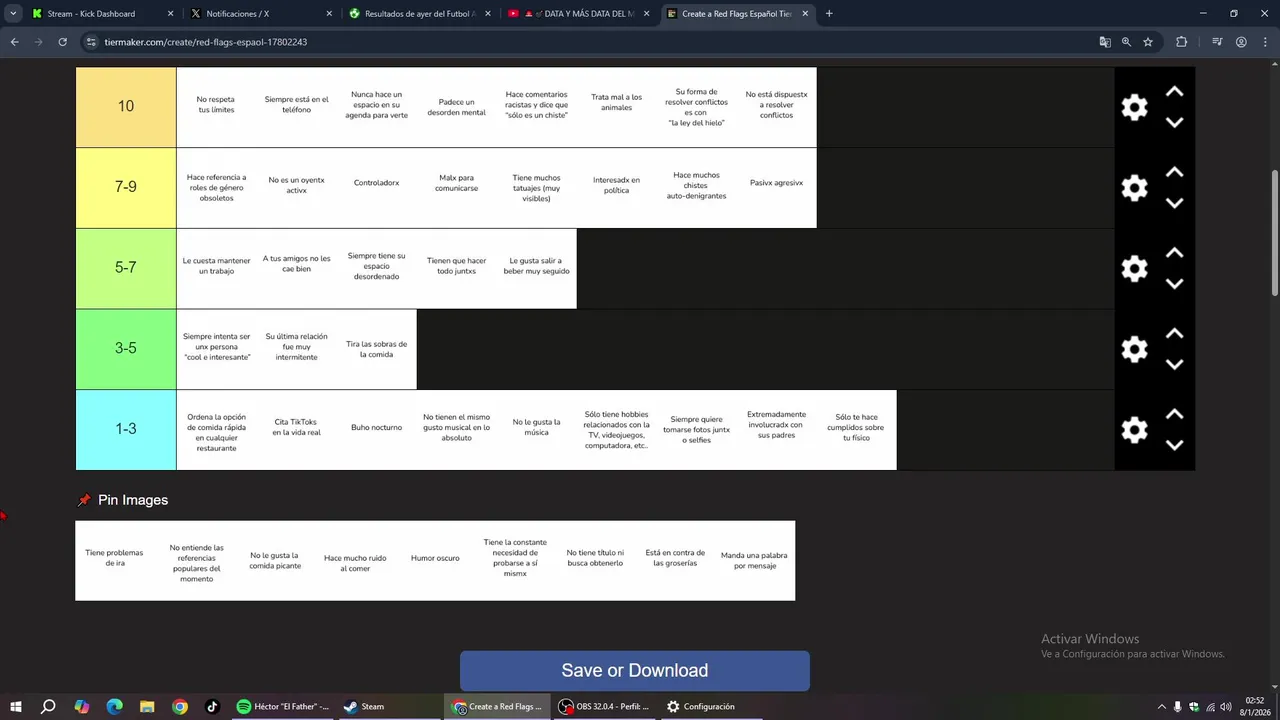Image resolution: width=1280 pixels, height=720 pixels.
Task: Bookmark this page with the star icon
Action: tap(1148, 42)
